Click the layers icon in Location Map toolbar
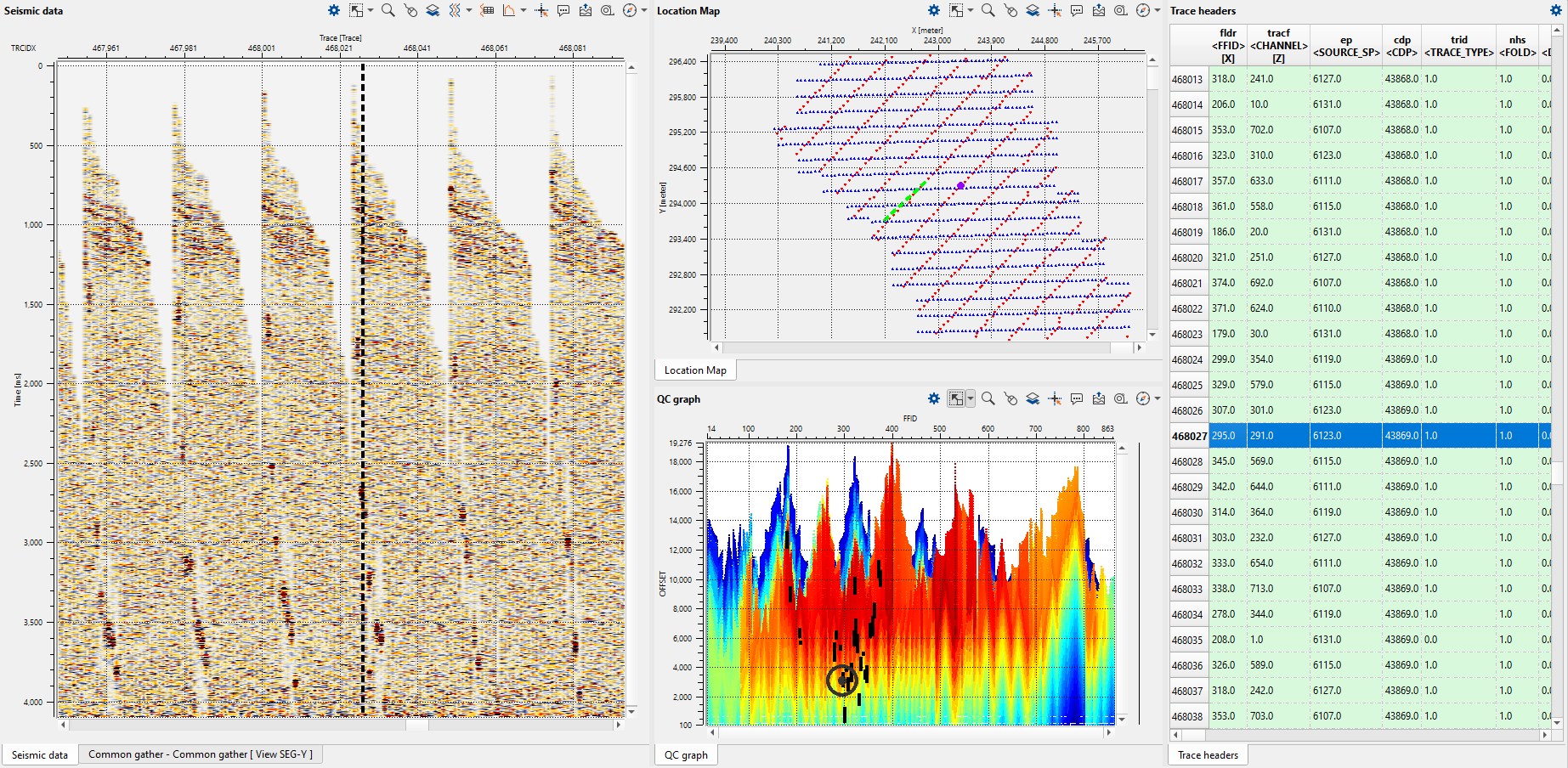Image resolution: width=1568 pixels, height=768 pixels. (x=1032, y=10)
